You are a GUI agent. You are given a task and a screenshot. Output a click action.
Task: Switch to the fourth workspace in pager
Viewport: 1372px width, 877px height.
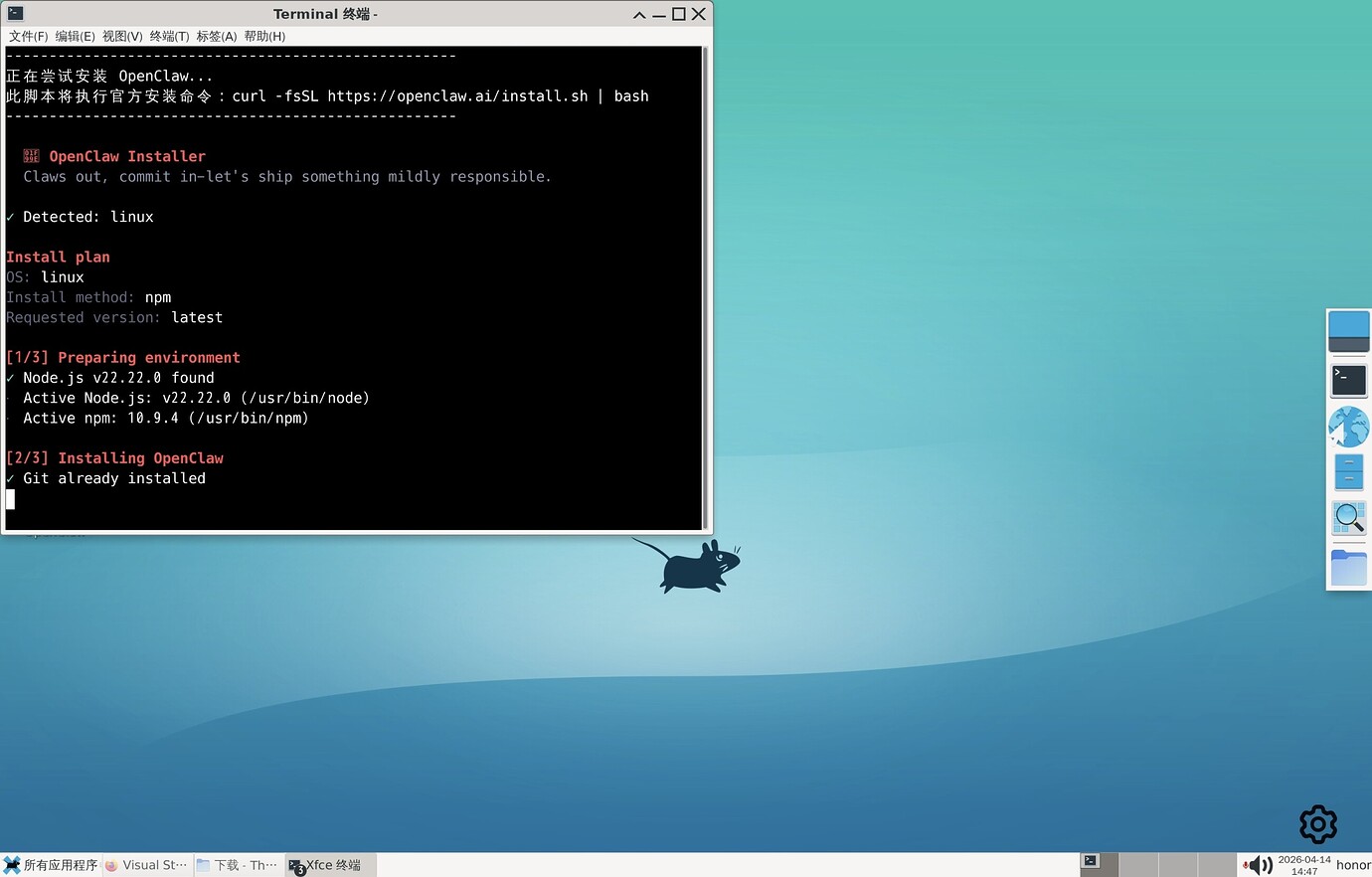coord(1217,865)
